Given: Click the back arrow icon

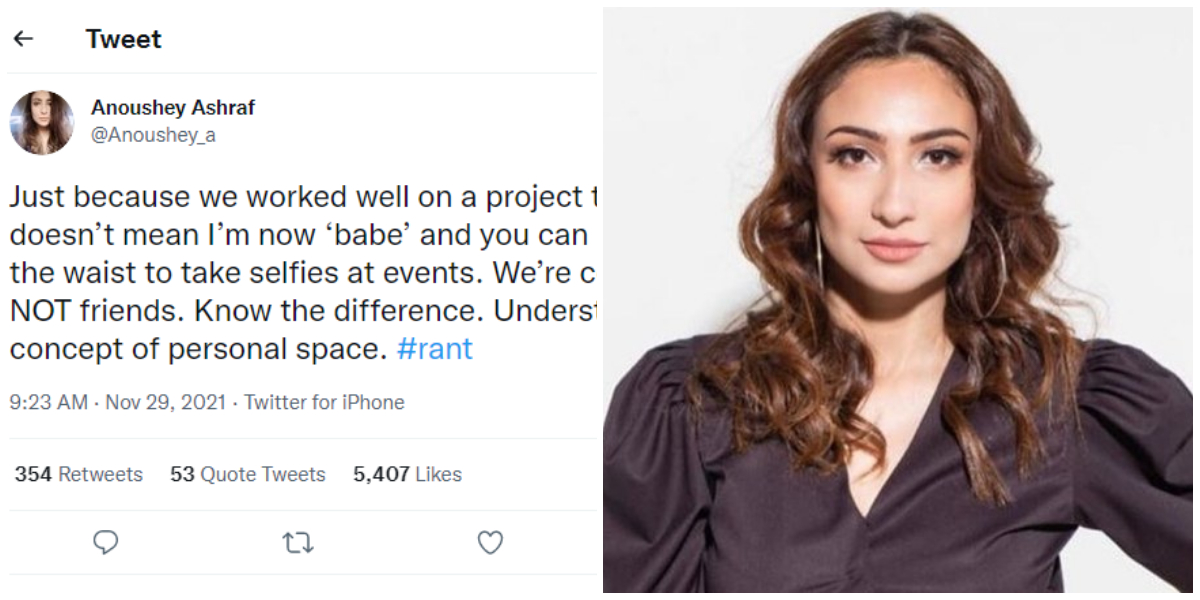Looking at the screenshot, I should (x=23, y=39).
